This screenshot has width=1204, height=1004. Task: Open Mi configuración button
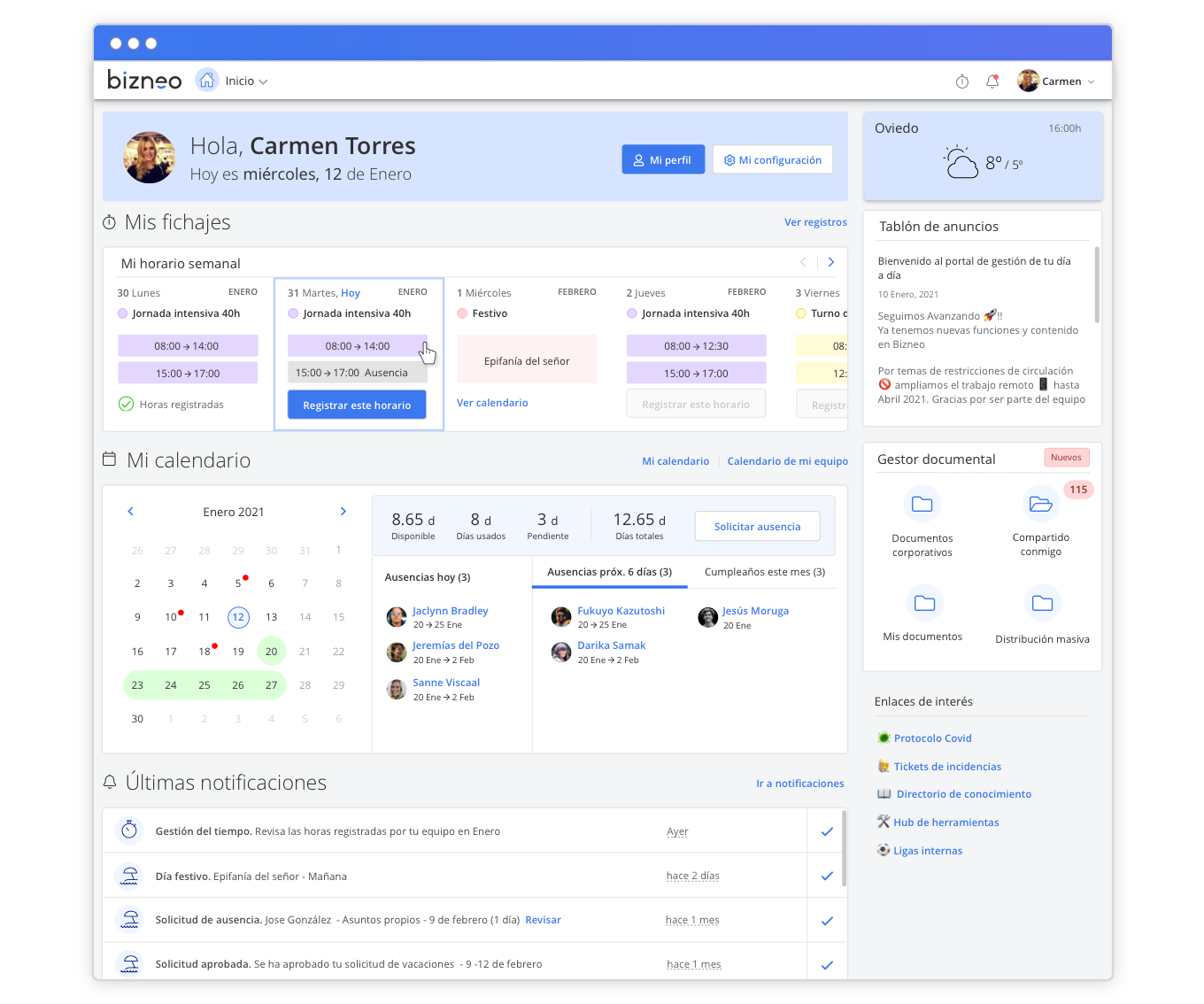pyautogui.click(x=773, y=159)
